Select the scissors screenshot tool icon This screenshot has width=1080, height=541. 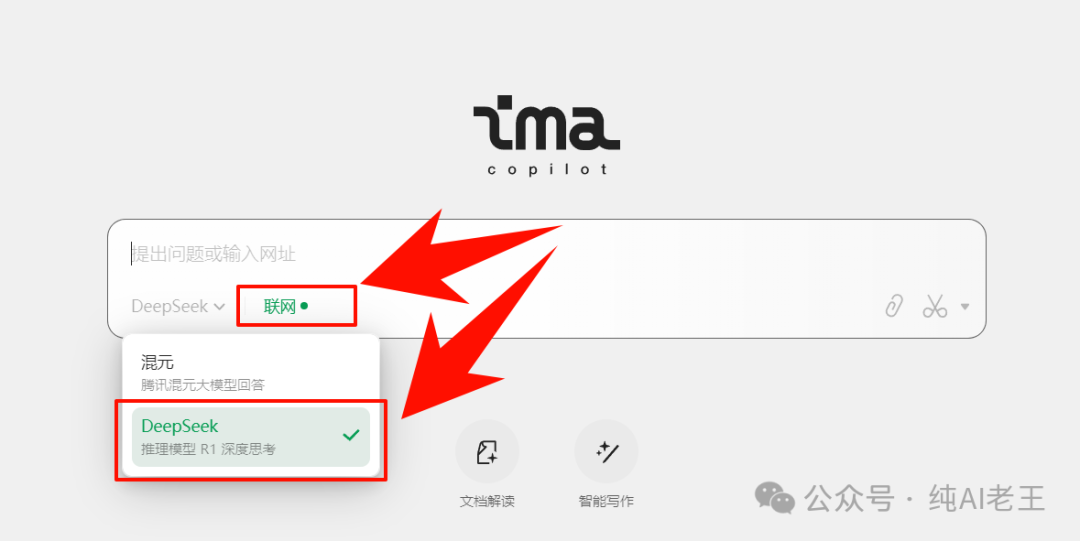(935, 305)
